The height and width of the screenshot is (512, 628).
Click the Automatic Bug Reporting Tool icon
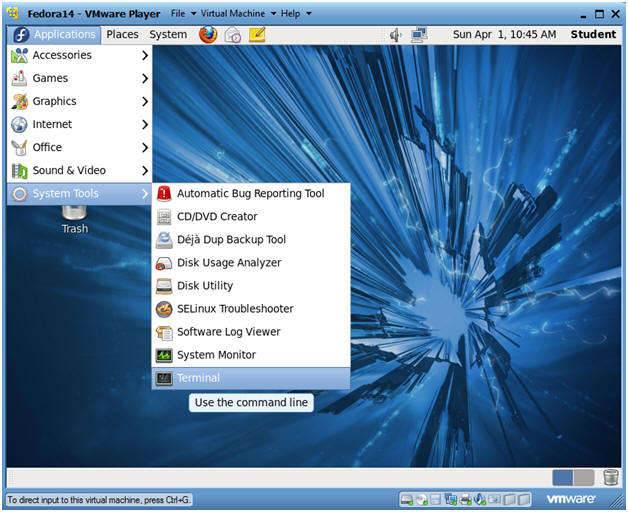click(x=164, y=194)
